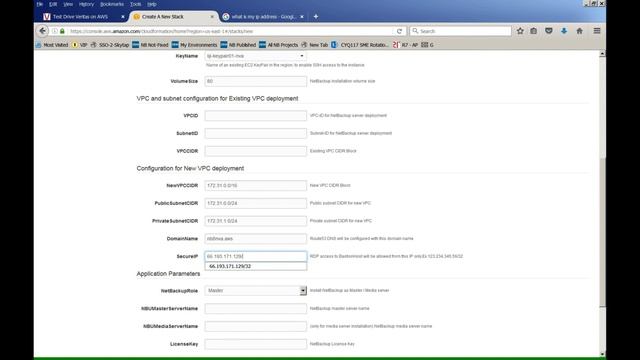Go back with the browser back arrow

(42, 31)
